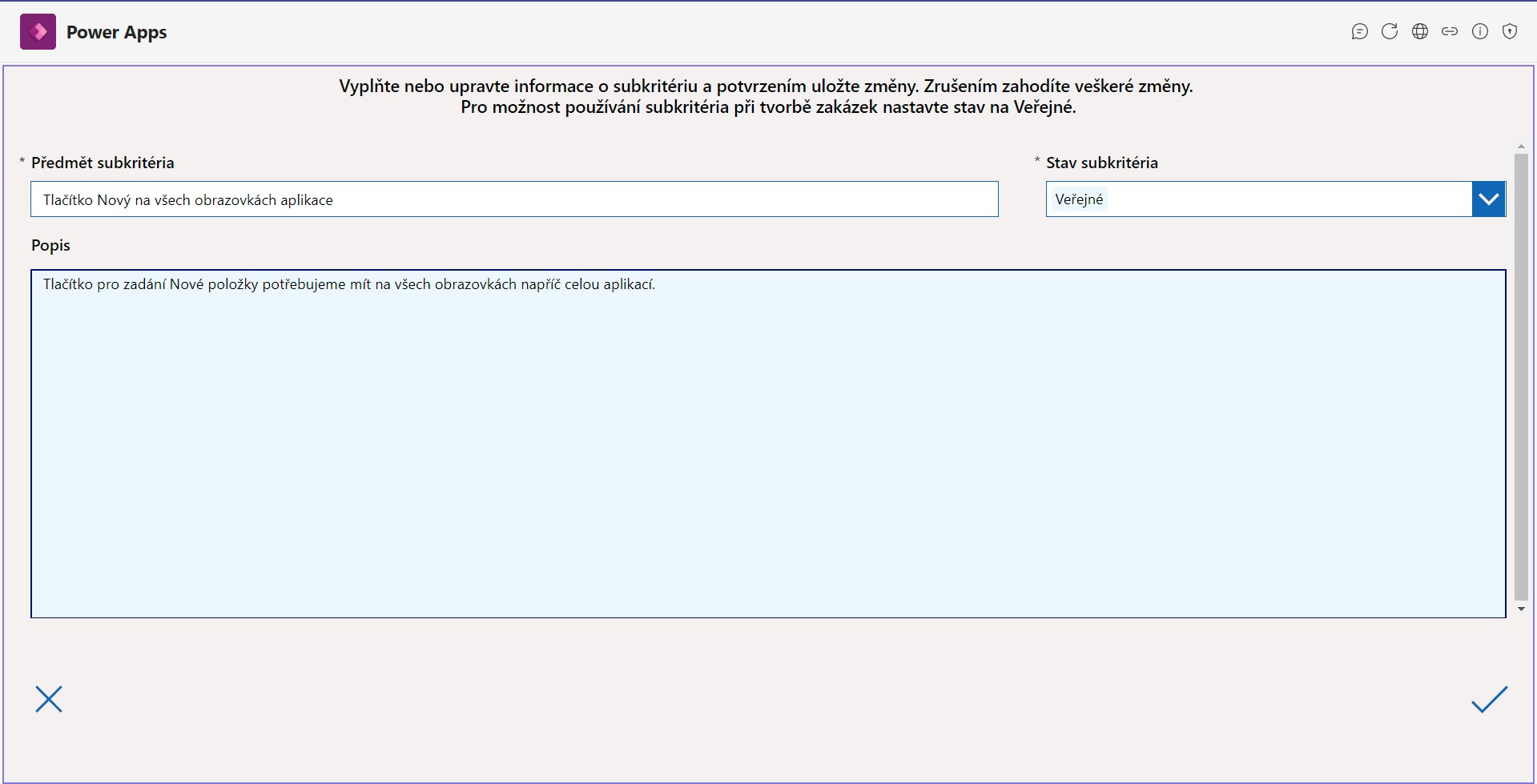Viewport: 1537px width, 784px height.
Task: Click the Power Apps logo
Action: [38, 32]
